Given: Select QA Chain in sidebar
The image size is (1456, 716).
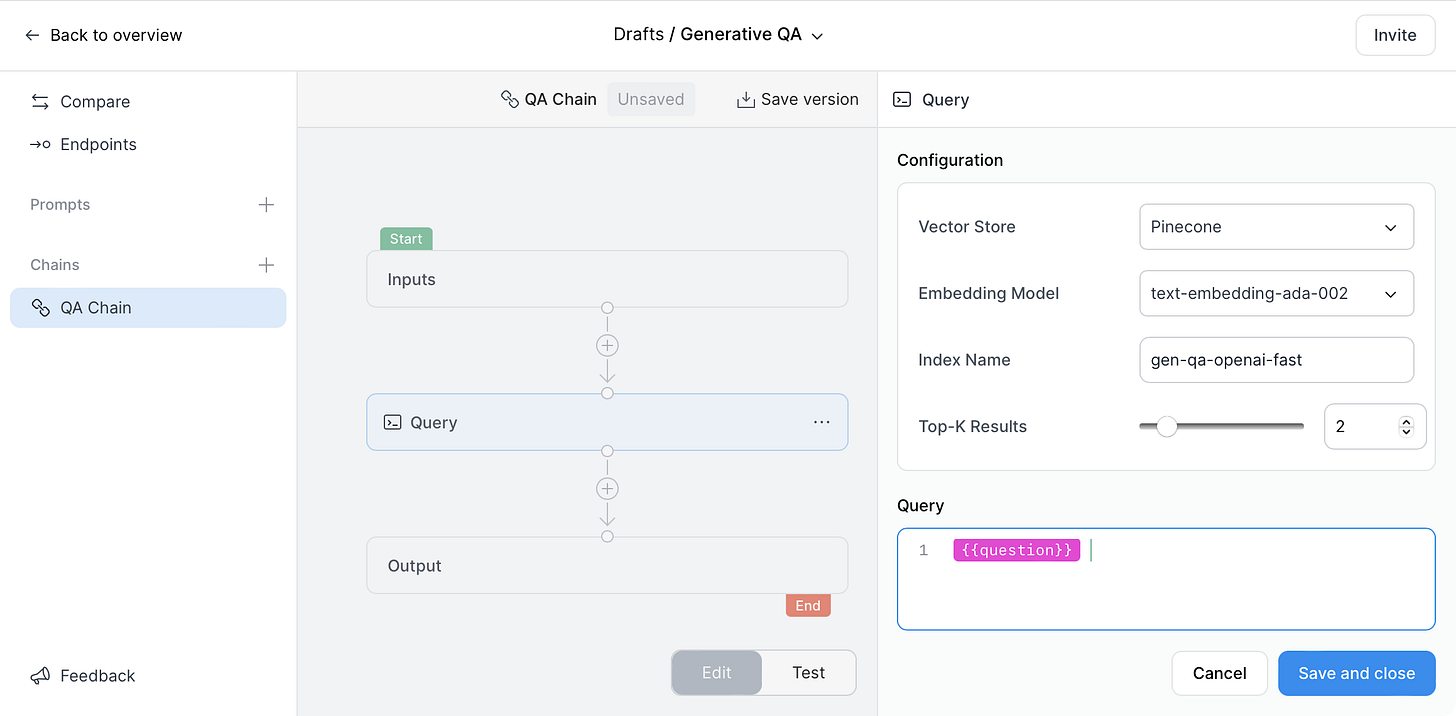Looking at the screenshot, I should tap(148, 308).
